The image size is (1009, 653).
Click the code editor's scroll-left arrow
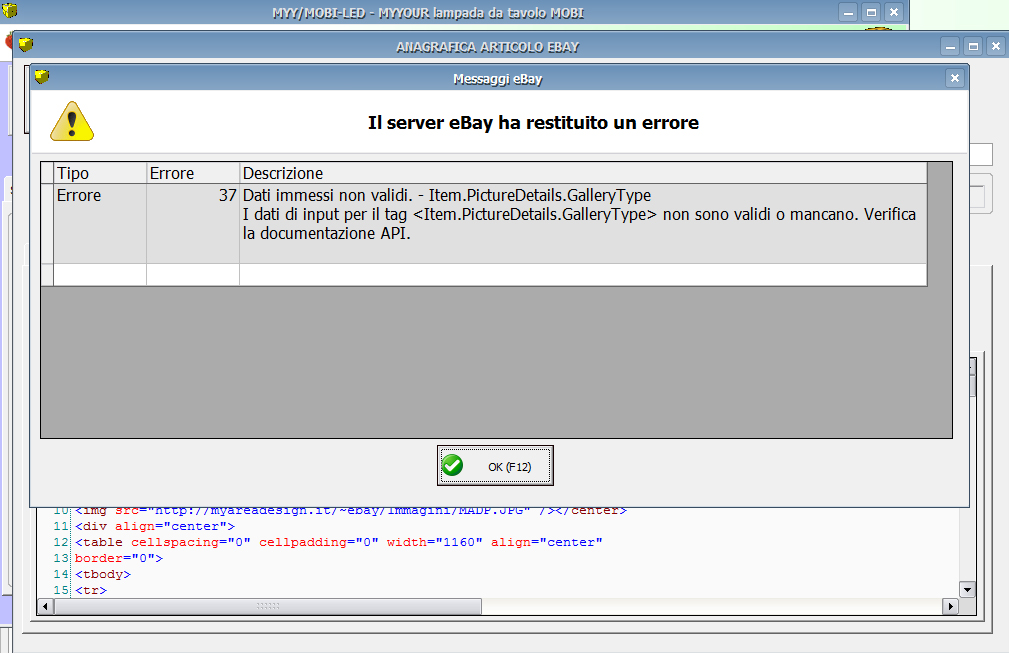46,606
